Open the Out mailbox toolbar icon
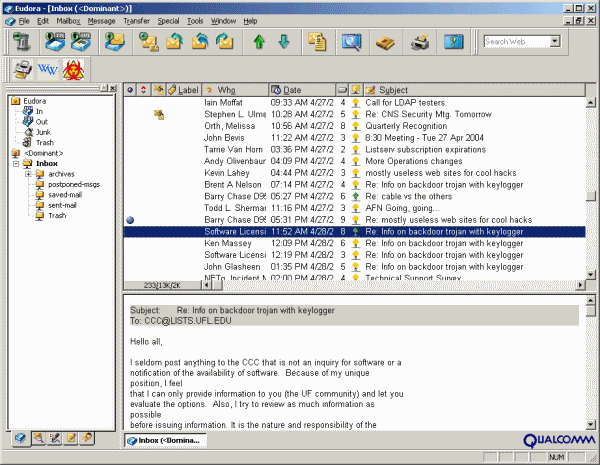Screen dimensions: 600x465 tap(81, 41)
